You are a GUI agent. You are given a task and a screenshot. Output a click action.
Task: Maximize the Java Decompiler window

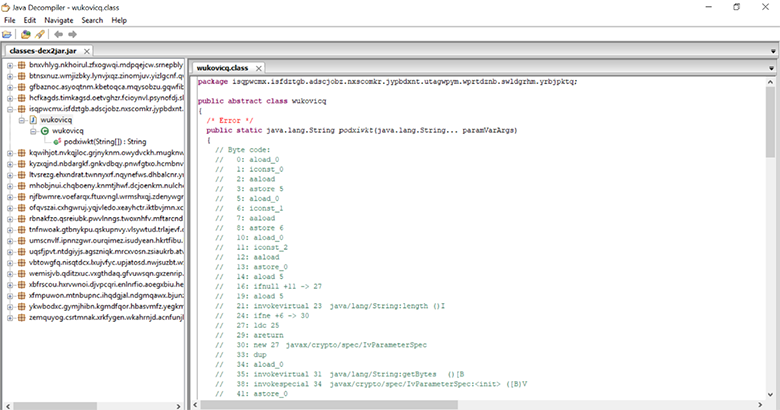point(737,7)
